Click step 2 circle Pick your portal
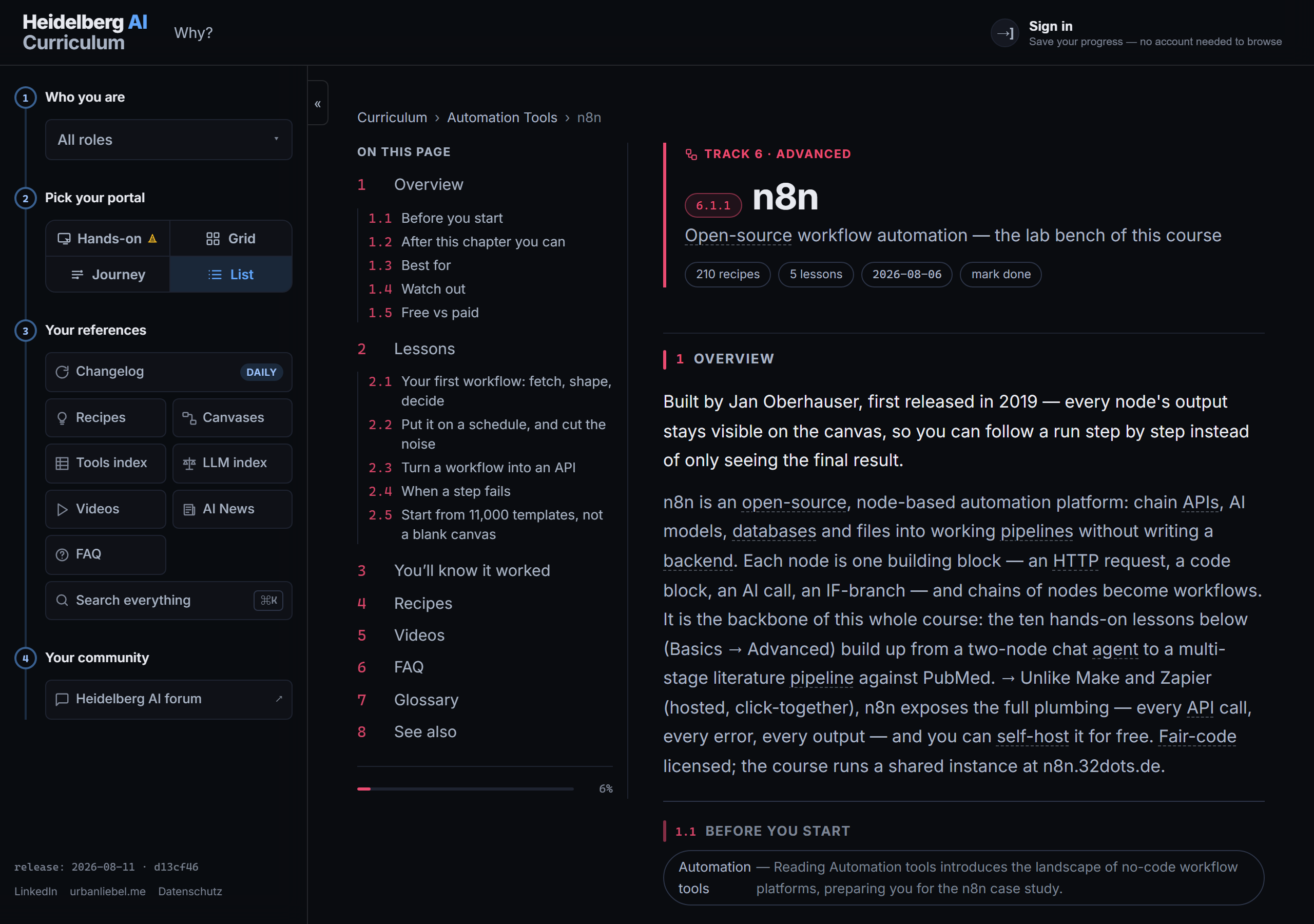The height and width of the screenshot is (924, 1314). coord(25,198)
